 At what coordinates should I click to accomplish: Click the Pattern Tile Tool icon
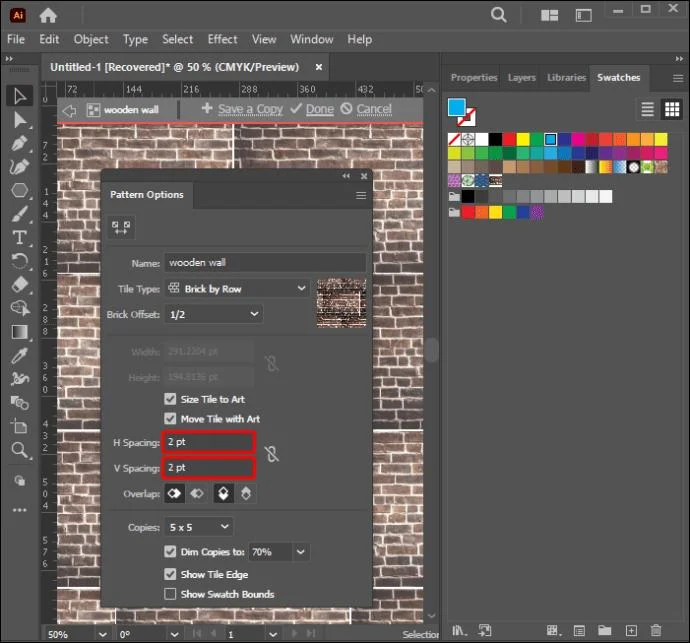(121, 228)
